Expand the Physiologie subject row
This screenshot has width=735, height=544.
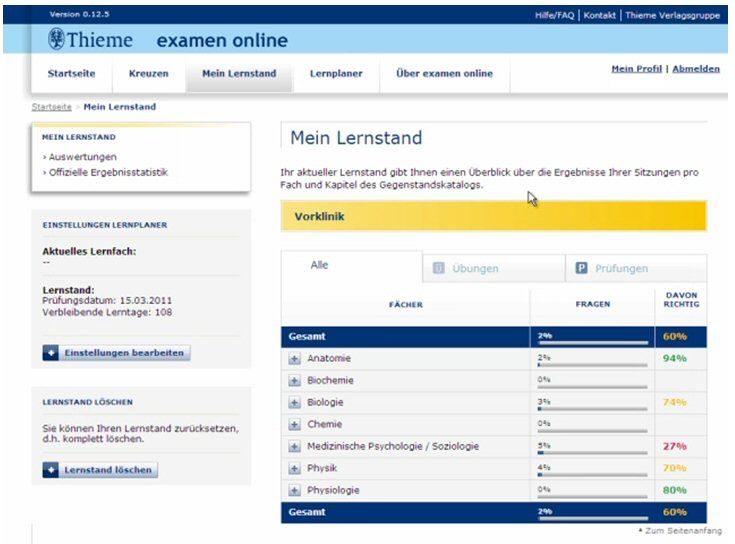[x=294, y=491]
